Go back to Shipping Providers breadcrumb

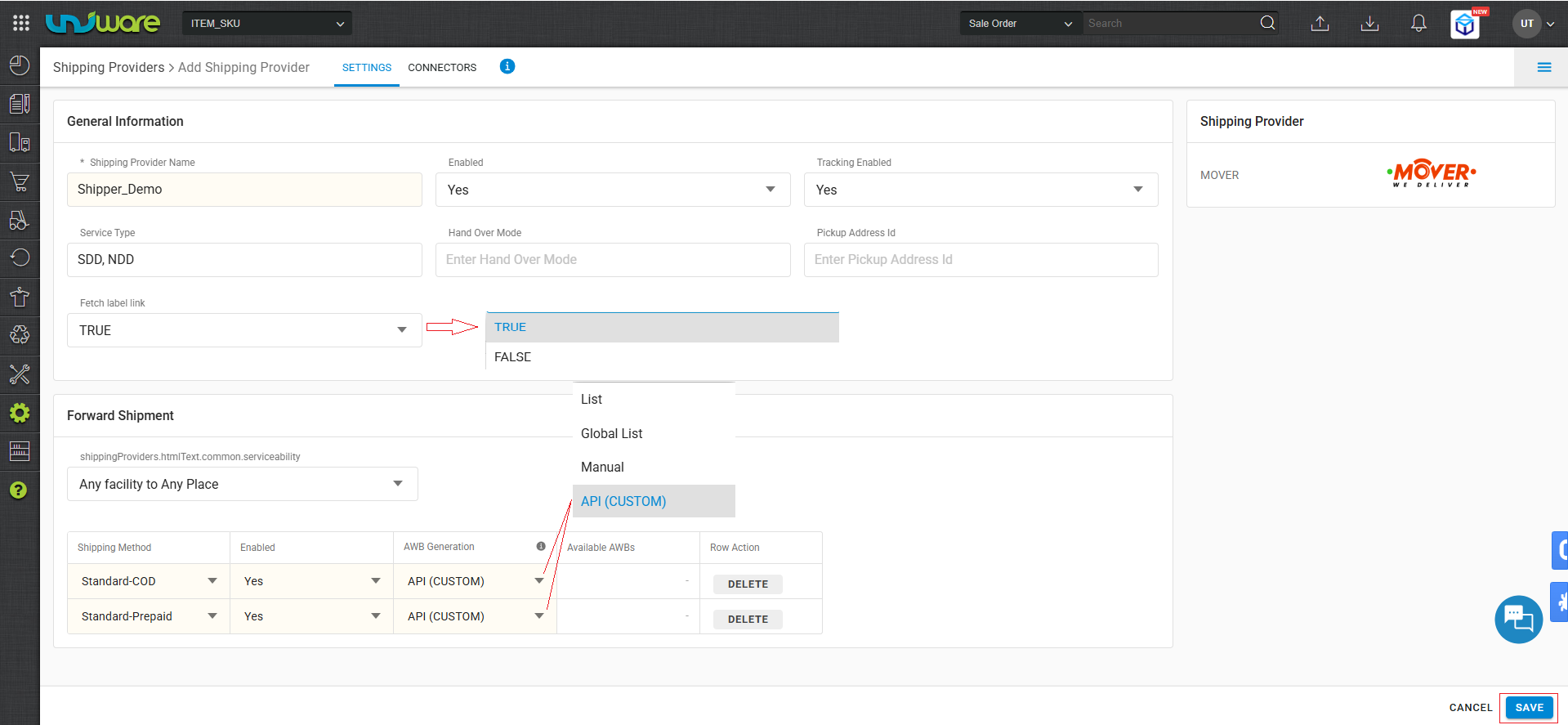click(x=109, y=67)
